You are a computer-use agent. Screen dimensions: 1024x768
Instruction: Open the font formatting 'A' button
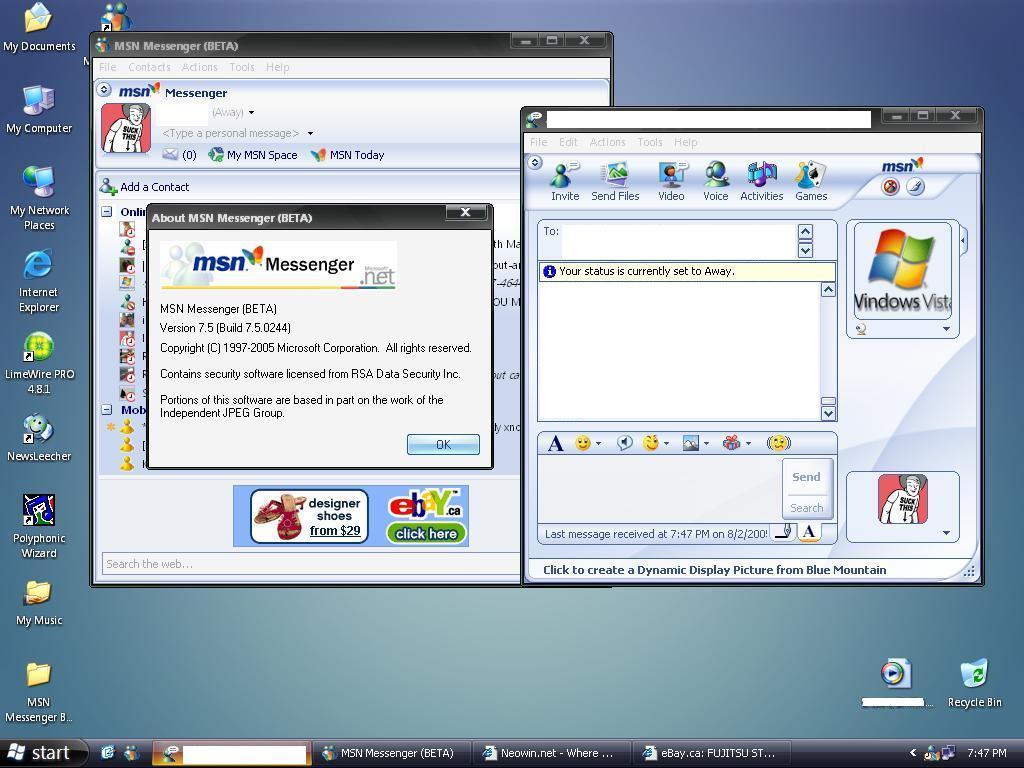click(x=556, y=443)
